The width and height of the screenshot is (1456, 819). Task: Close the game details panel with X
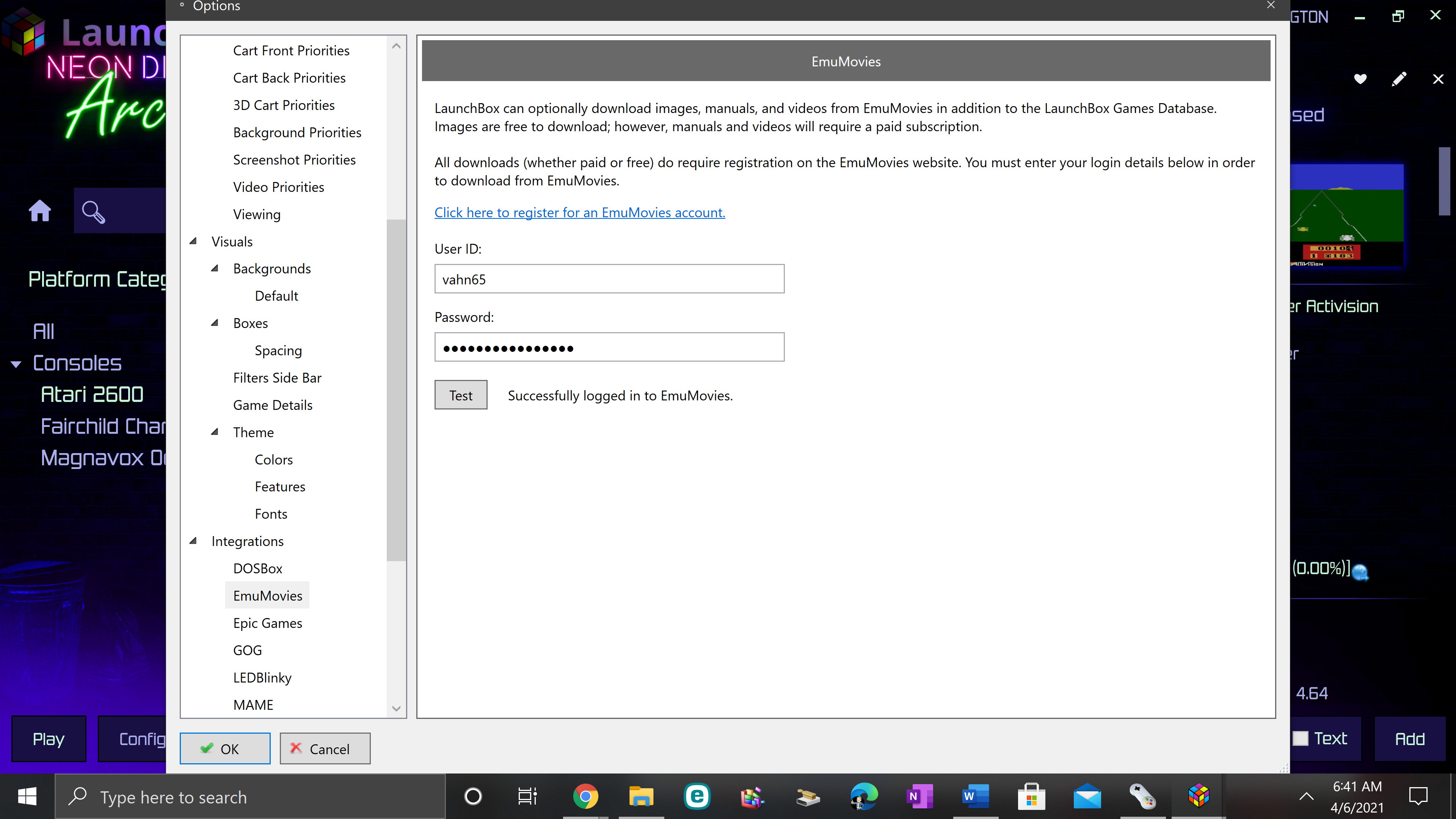pyautogui.click(x=1438, y=79)
